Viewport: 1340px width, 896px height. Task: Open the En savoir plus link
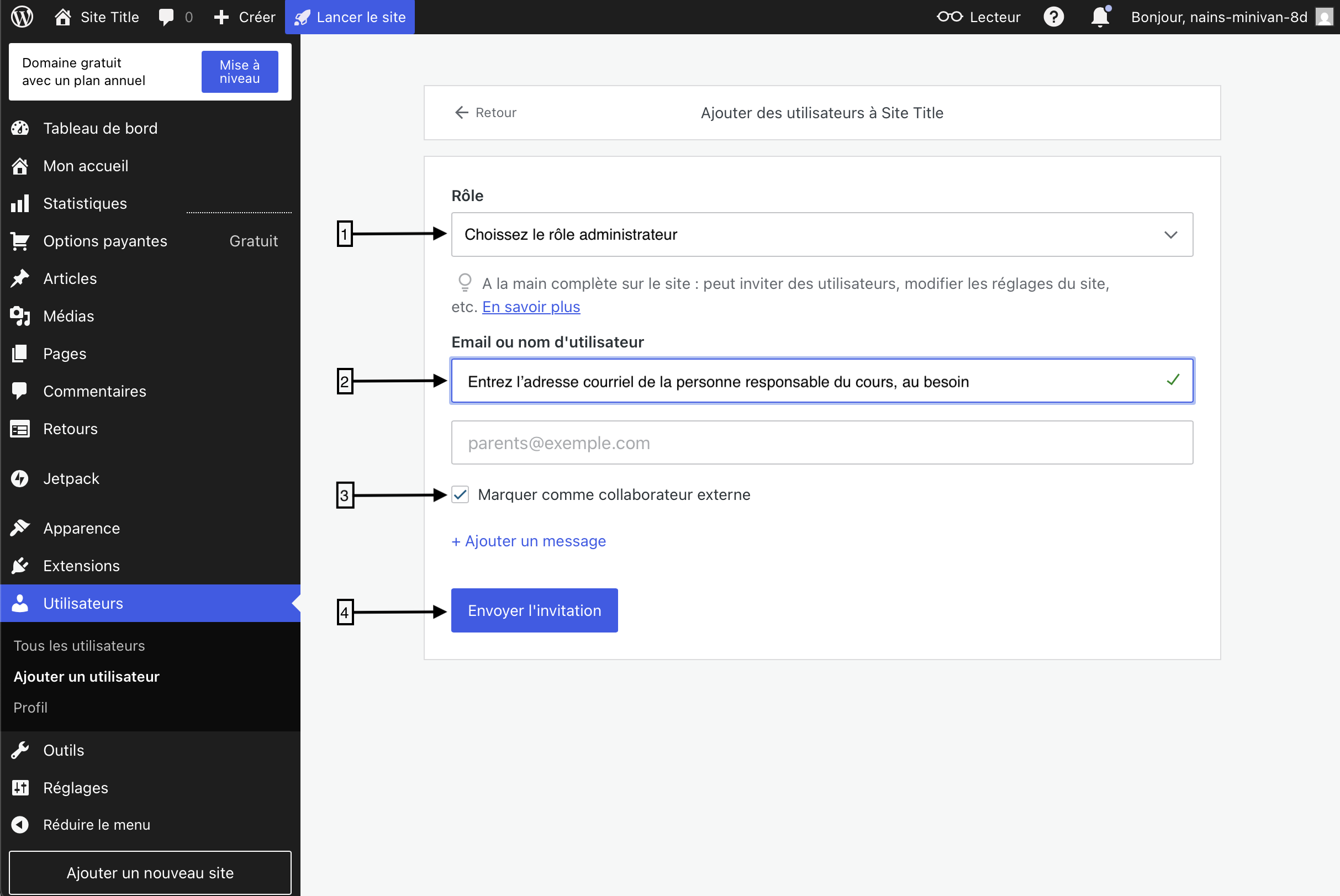[x=530, y=307]
